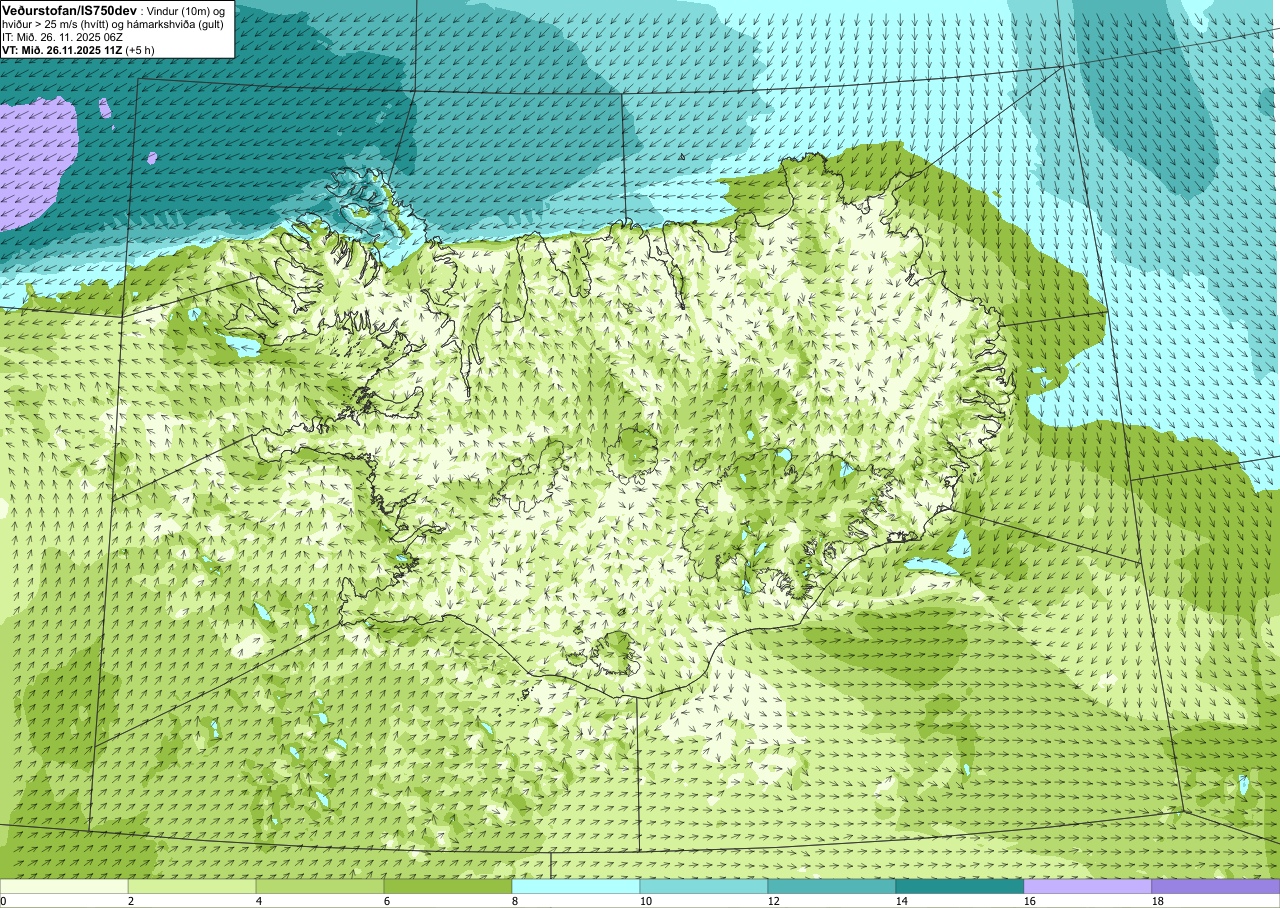Click the "Veðurstofan/IS750dev" title text
The image size is (1280, 908).
(69, 9)
